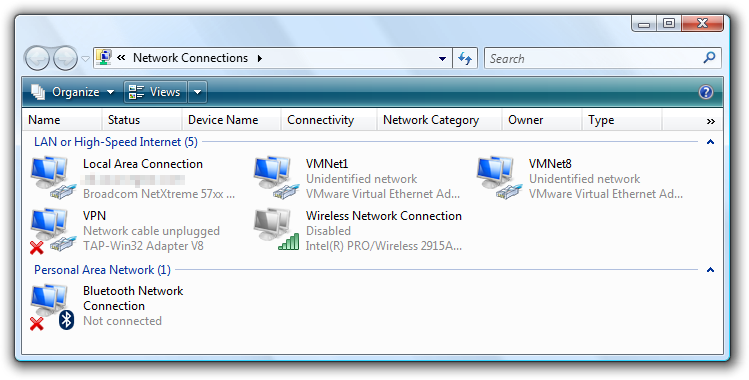Sort by the Status column header
The width and height of the screenshot is (749, 380).
point(142,120)
